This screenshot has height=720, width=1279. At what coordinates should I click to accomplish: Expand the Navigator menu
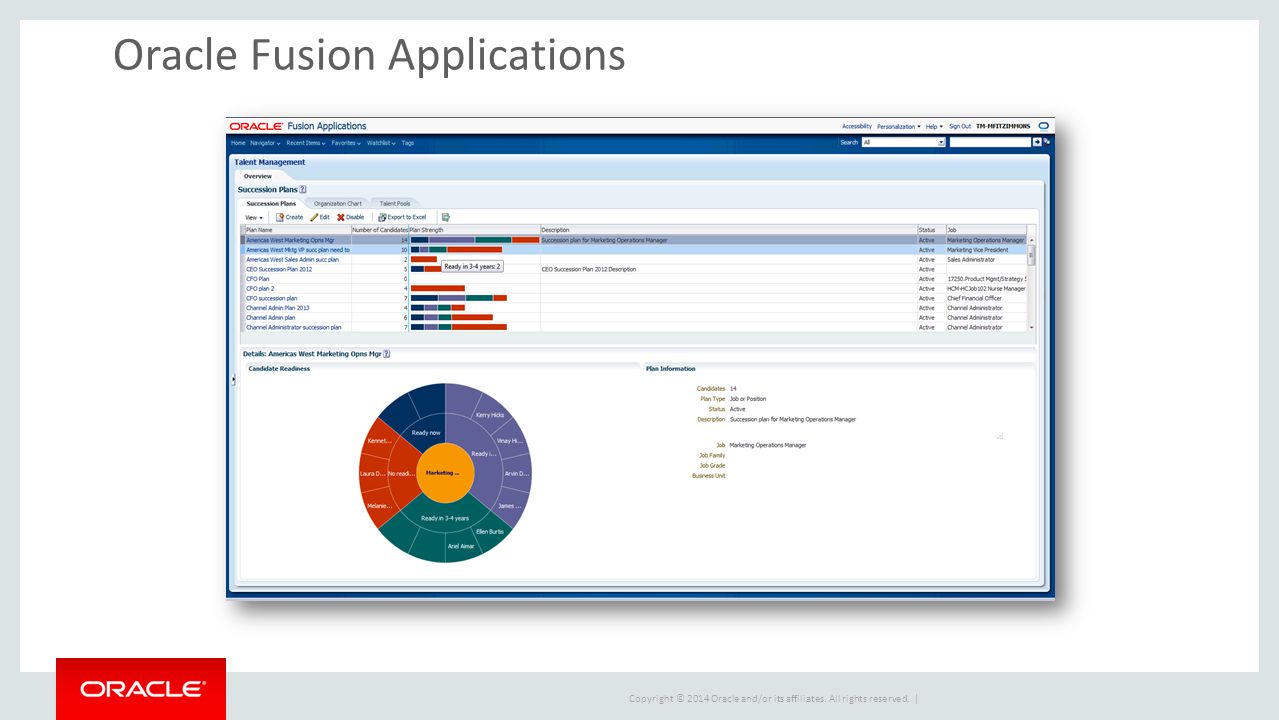coord(266,143)
